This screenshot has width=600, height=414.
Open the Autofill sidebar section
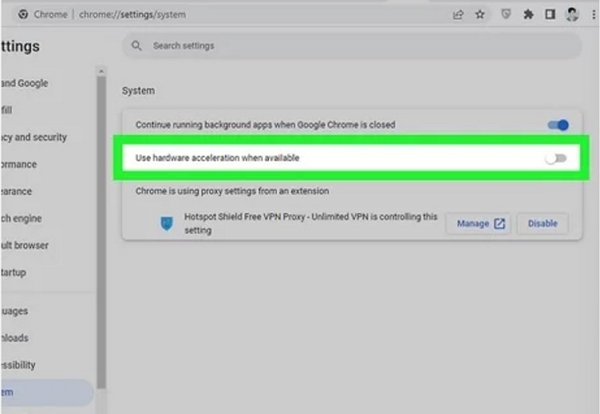tap(6, 110)
